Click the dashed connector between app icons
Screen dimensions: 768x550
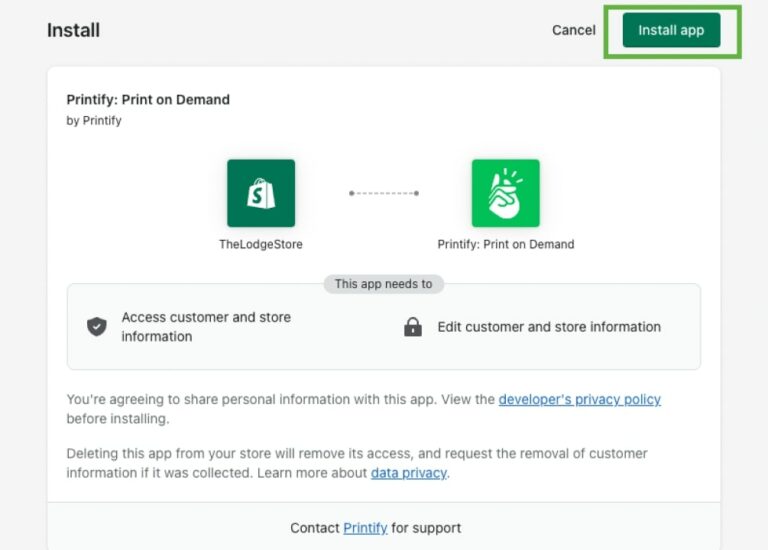pos(384,193)
